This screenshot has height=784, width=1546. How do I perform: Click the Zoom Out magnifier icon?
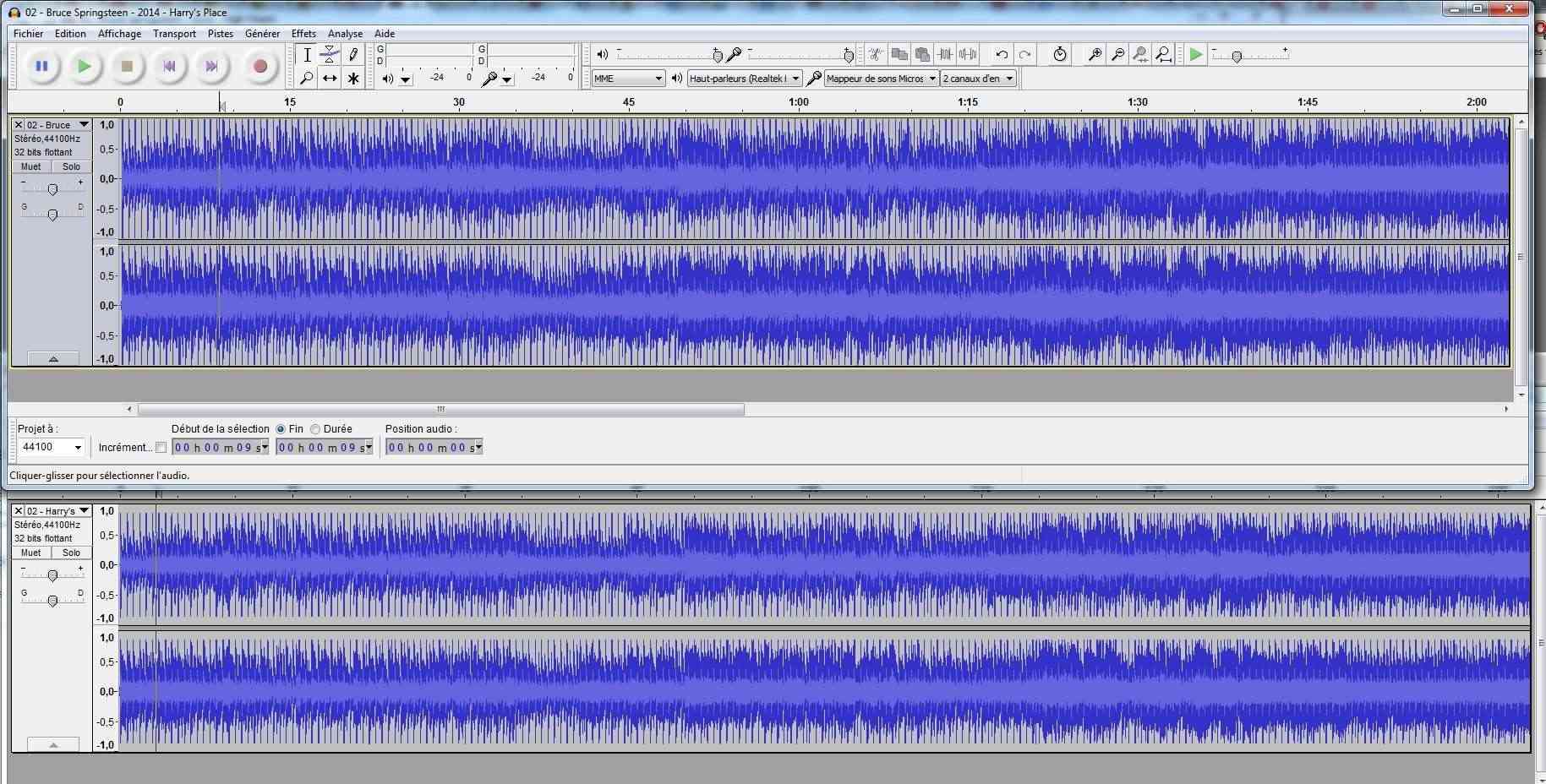click(1117, 54)
